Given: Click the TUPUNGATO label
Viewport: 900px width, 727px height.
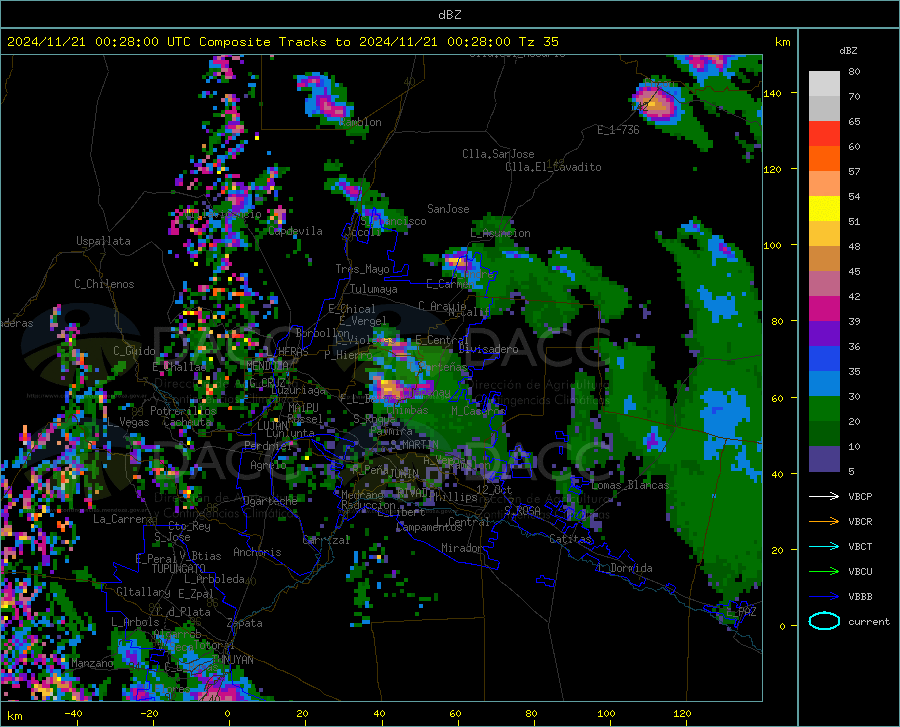Looking at the screenshot, I should (179, 569).
